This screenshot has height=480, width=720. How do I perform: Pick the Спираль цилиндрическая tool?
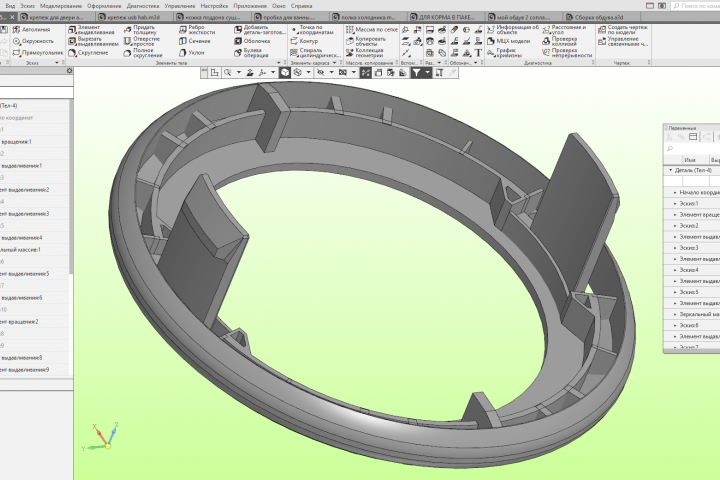click(x=315, y=53)
